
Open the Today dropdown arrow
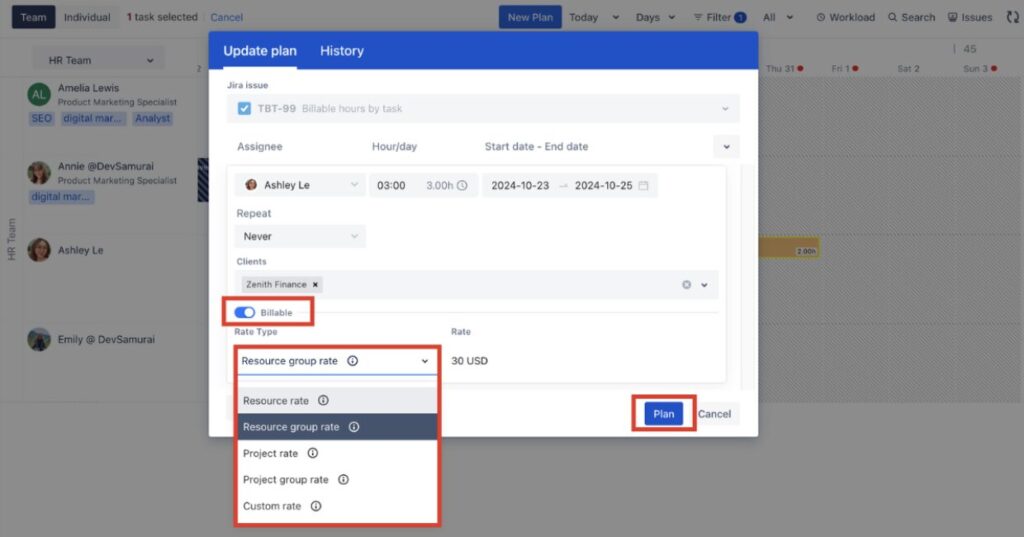615,17
